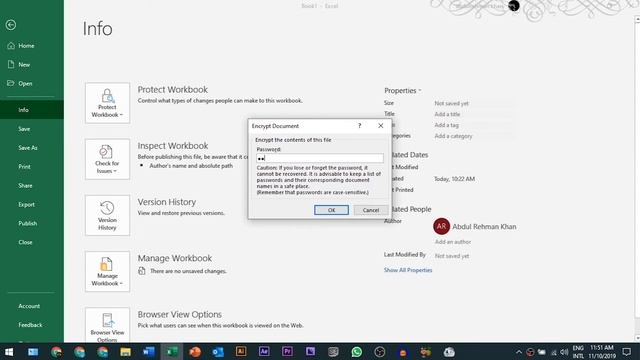This screenshot has width=640, height=360.
Task: Click the Version History button
Action: pos(107,216)
